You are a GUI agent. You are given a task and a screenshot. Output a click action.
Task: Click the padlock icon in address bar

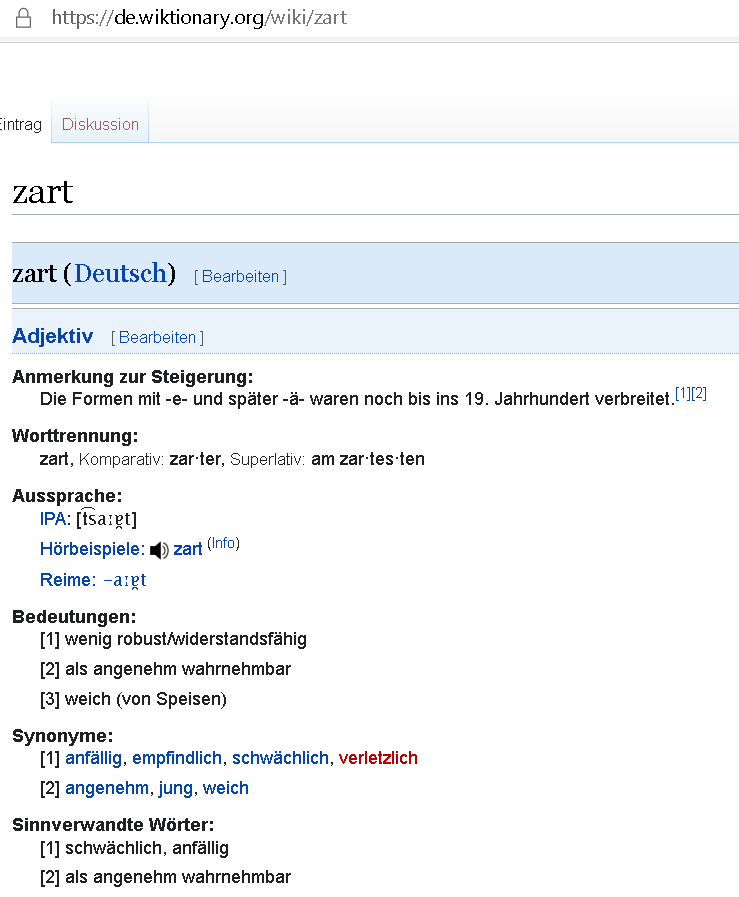tap(23, 18)
